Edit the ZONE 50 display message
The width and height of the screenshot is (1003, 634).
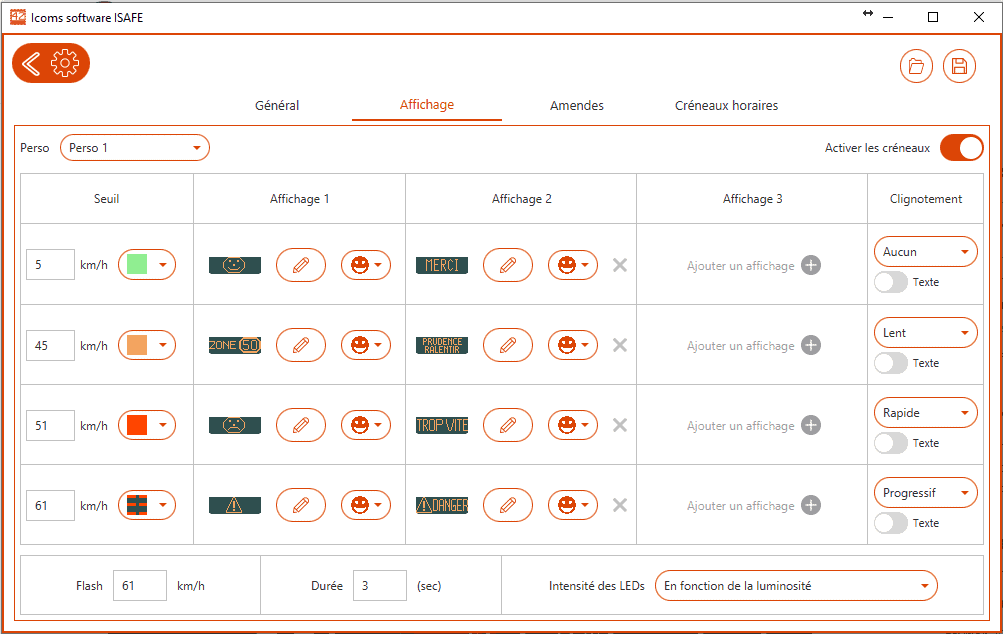click(301, 345)
